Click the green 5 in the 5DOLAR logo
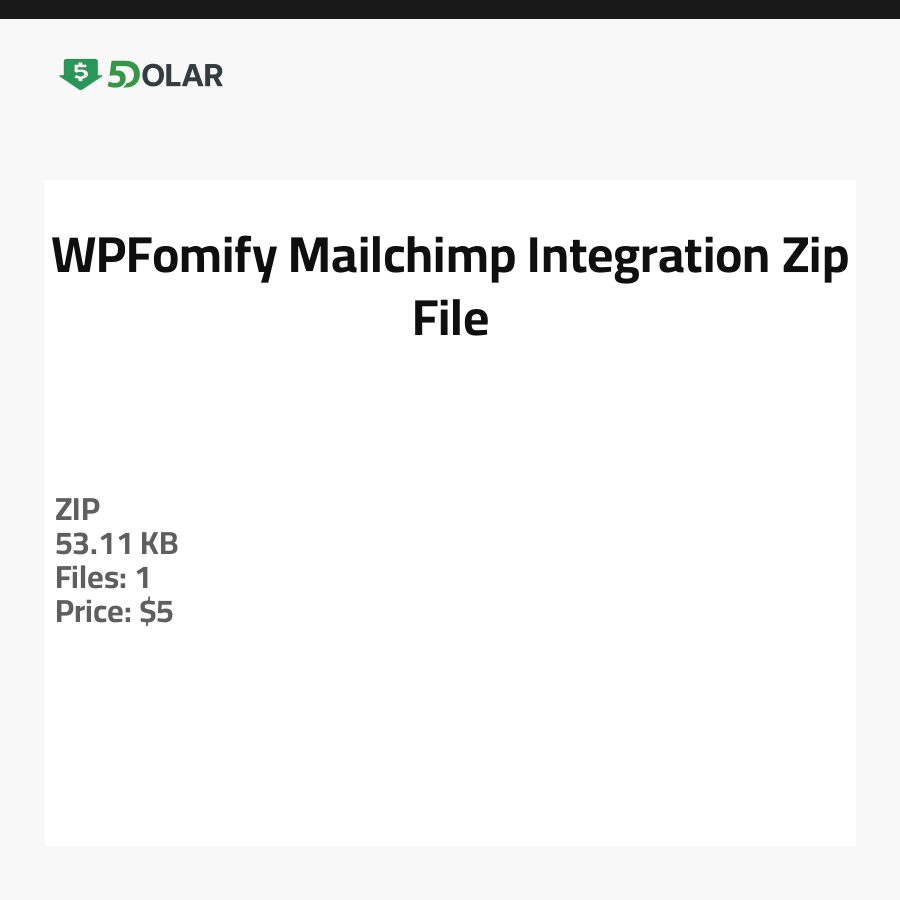Viewport: 900px width, 900px height. pyautogui.click(x=119, y=75)
